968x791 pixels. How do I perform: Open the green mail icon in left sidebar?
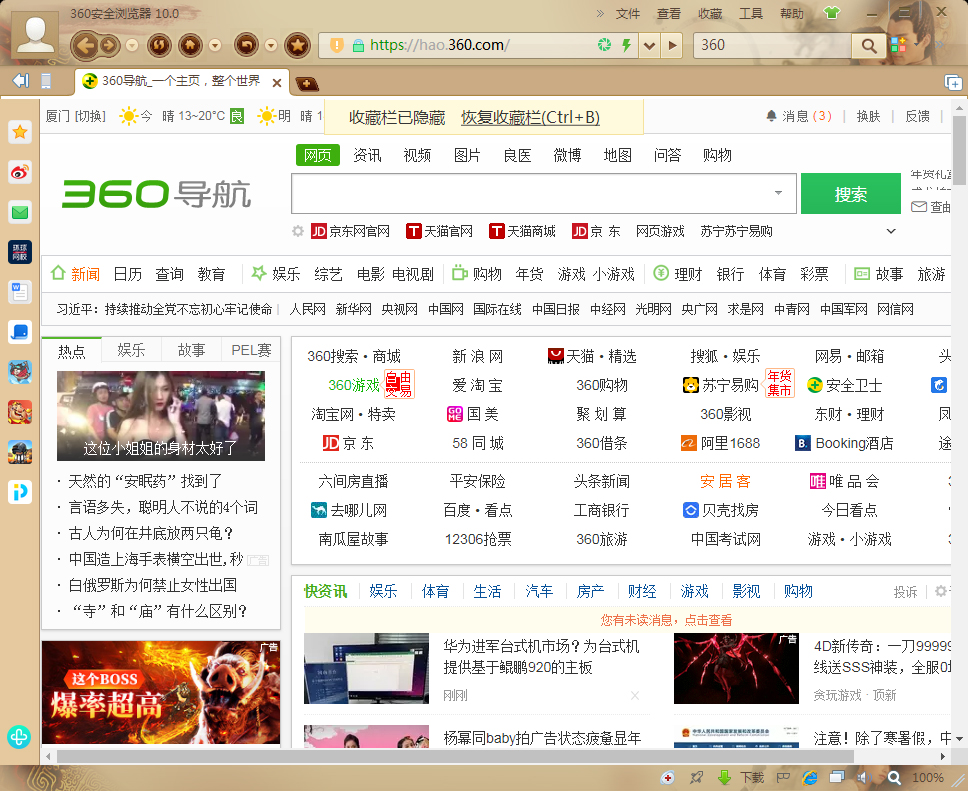(19, 212)
